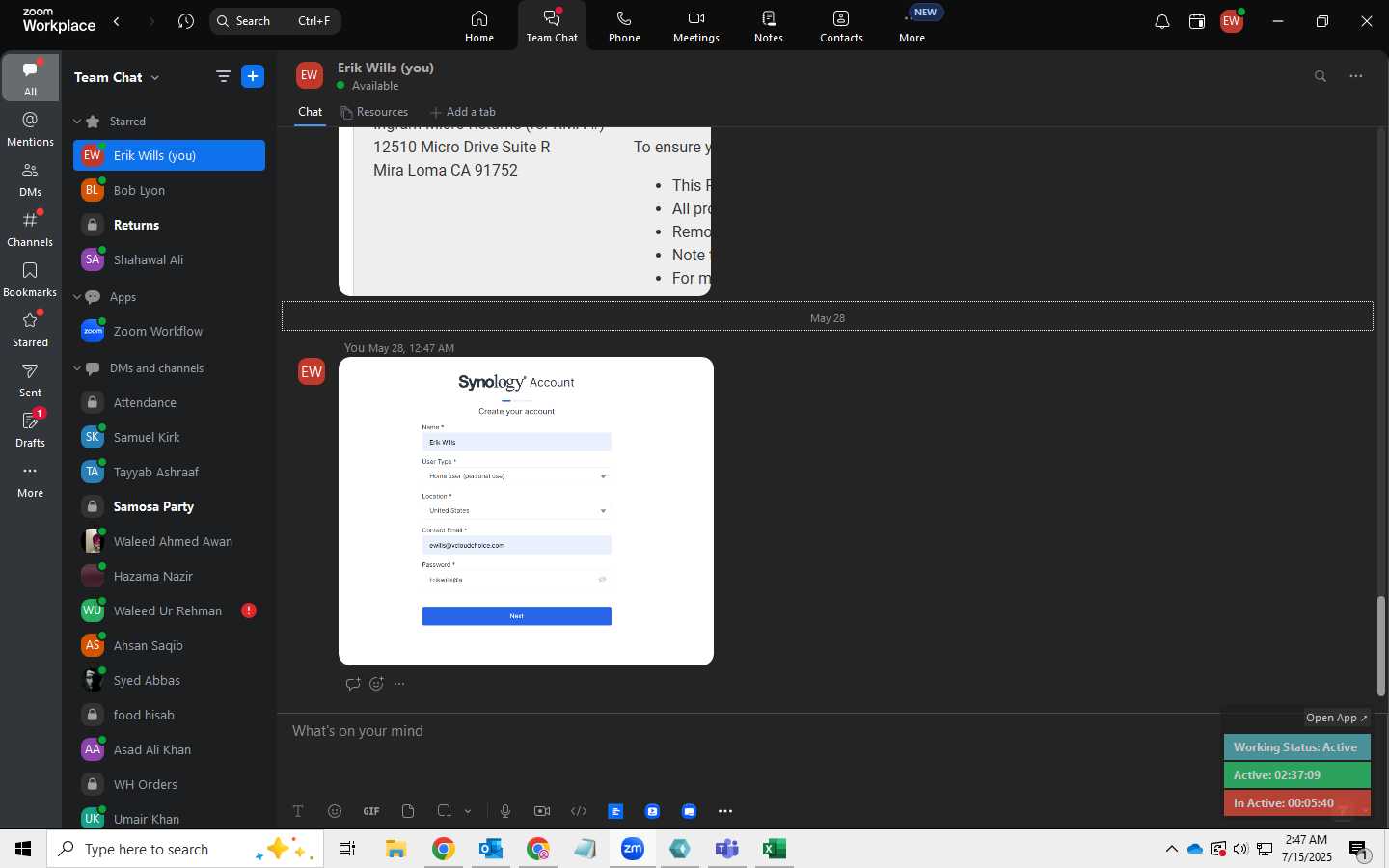Record a video message icon
Viewport: 1389px width, 868px height.
click(542, 811)
